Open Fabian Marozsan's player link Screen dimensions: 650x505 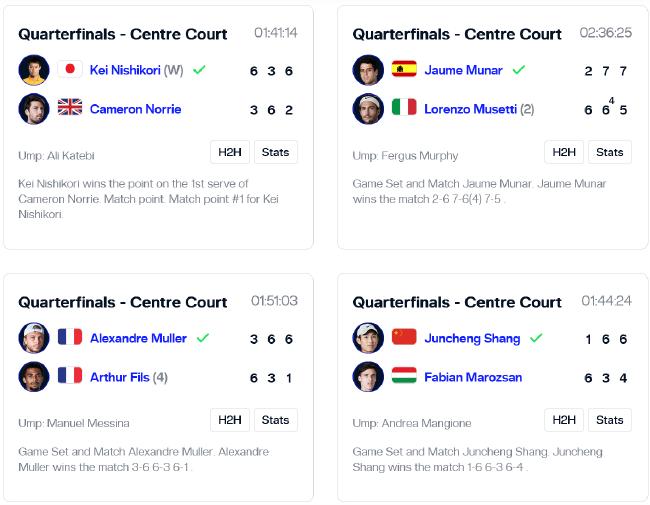[473, 377]
